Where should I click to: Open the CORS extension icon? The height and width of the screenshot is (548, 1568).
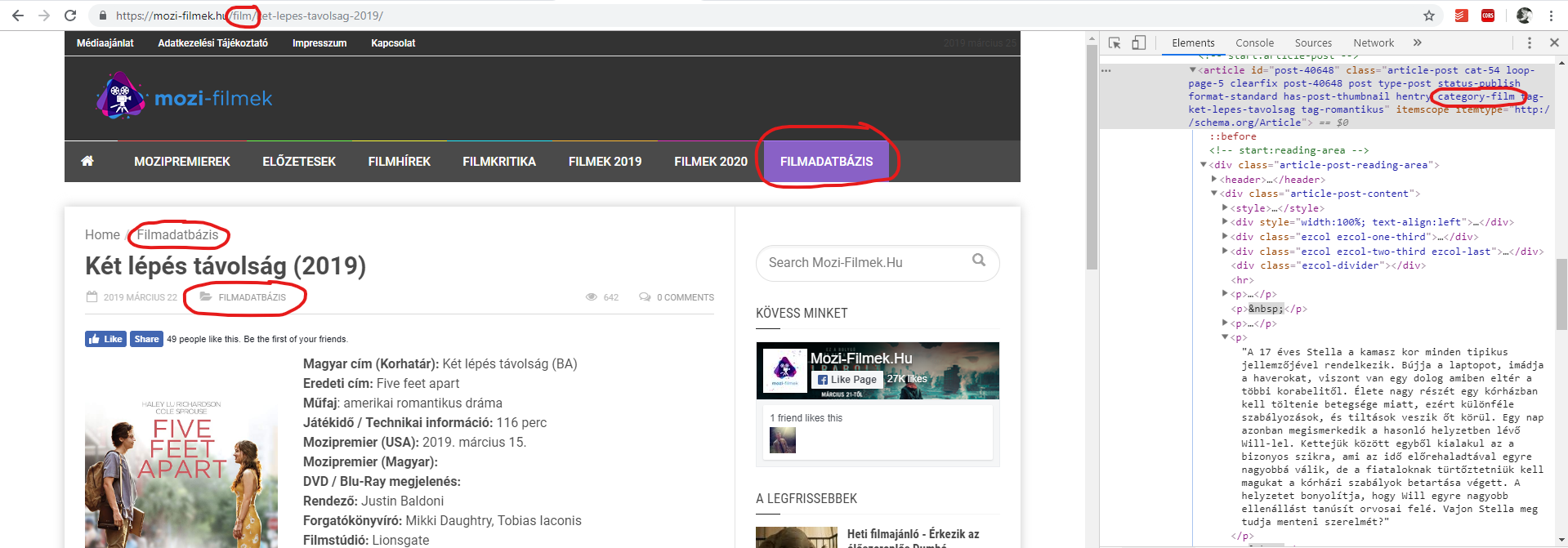point(1488,16)
